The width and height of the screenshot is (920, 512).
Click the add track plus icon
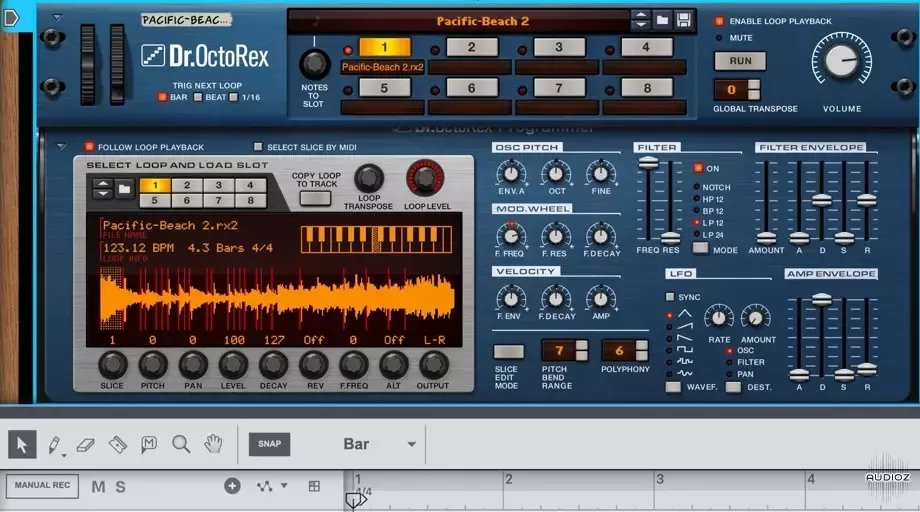point(232,486)
